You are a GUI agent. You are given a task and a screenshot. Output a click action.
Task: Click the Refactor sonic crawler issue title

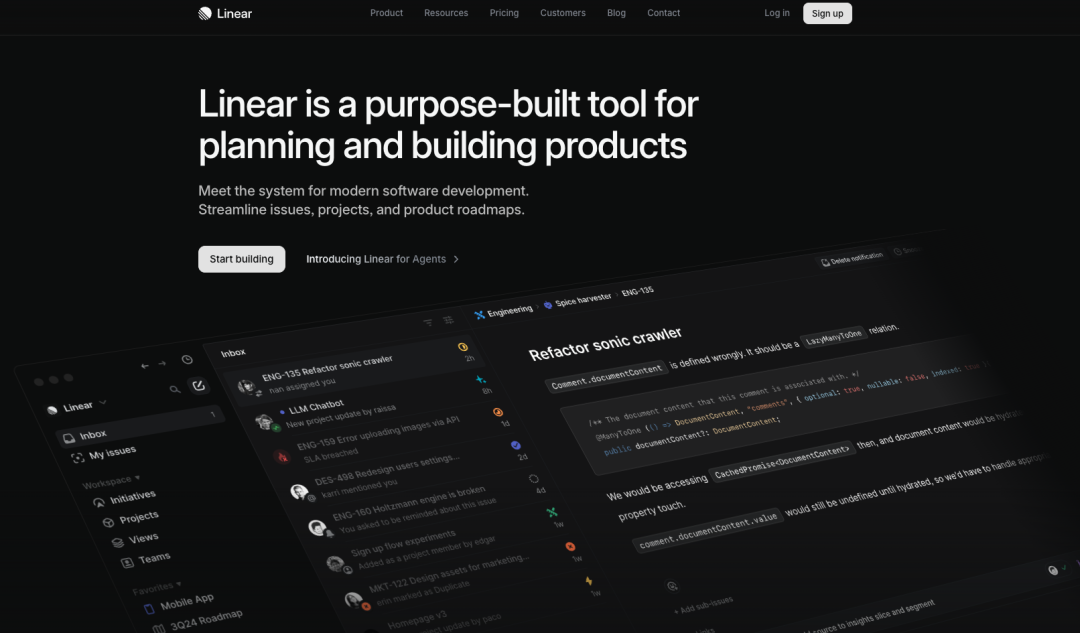(x=605, y=344)
